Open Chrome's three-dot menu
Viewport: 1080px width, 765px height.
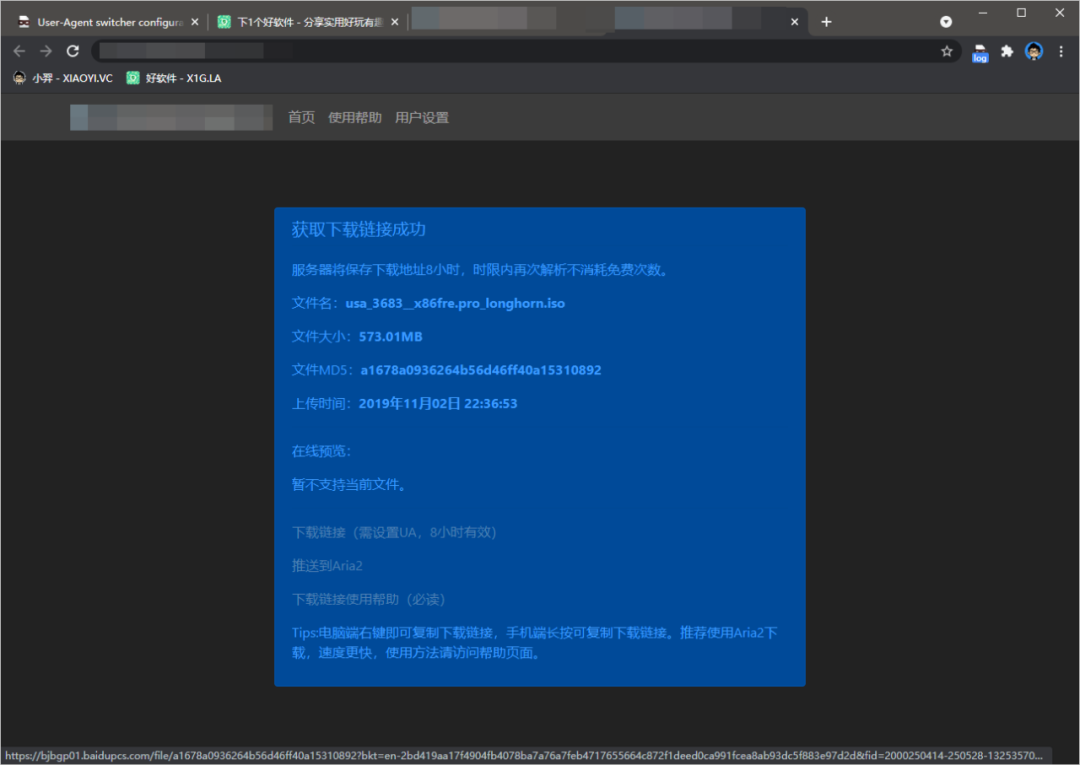click(1061, 51)
